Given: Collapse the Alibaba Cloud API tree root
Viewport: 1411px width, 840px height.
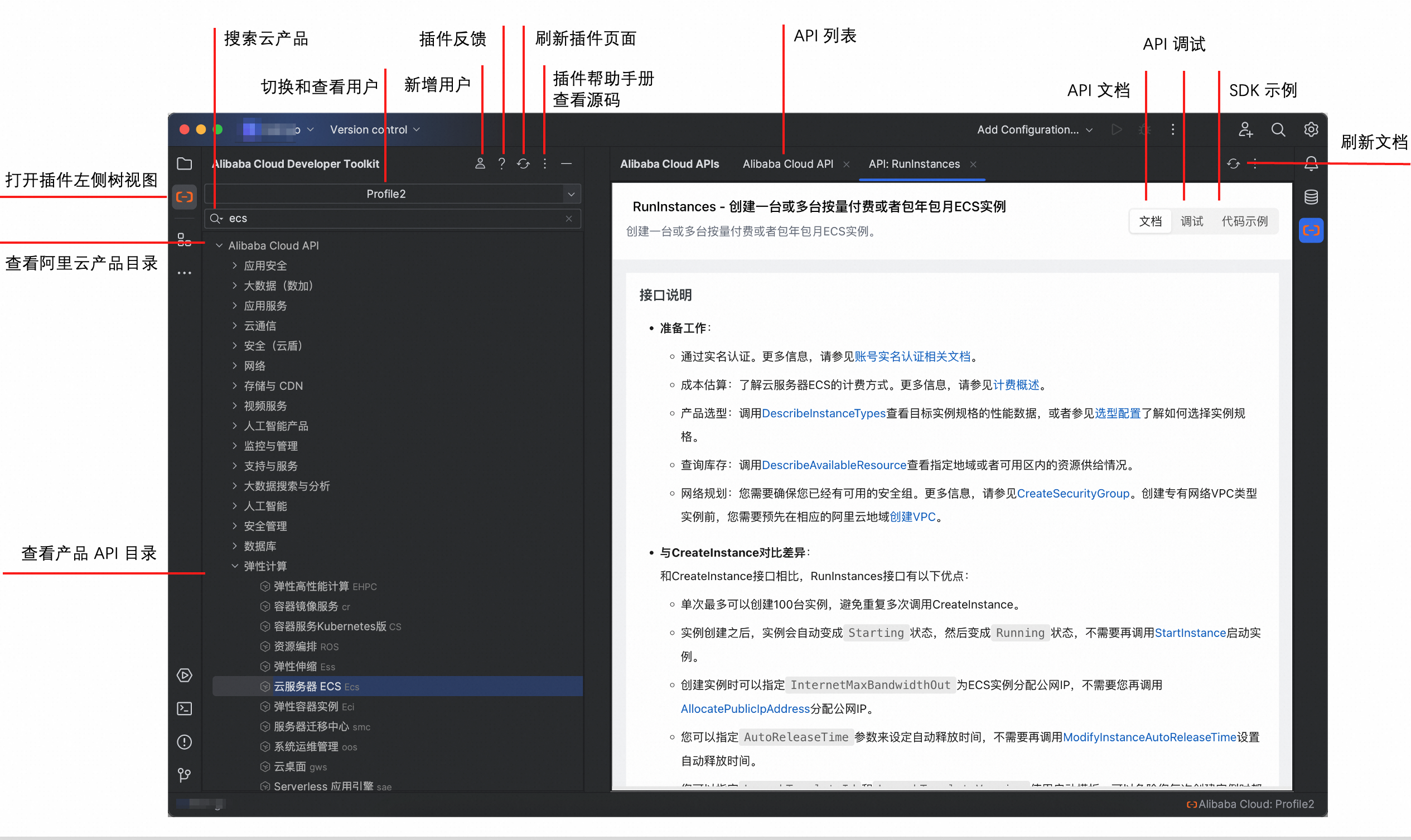Looking at the screenshot, I should coord(219,246).
